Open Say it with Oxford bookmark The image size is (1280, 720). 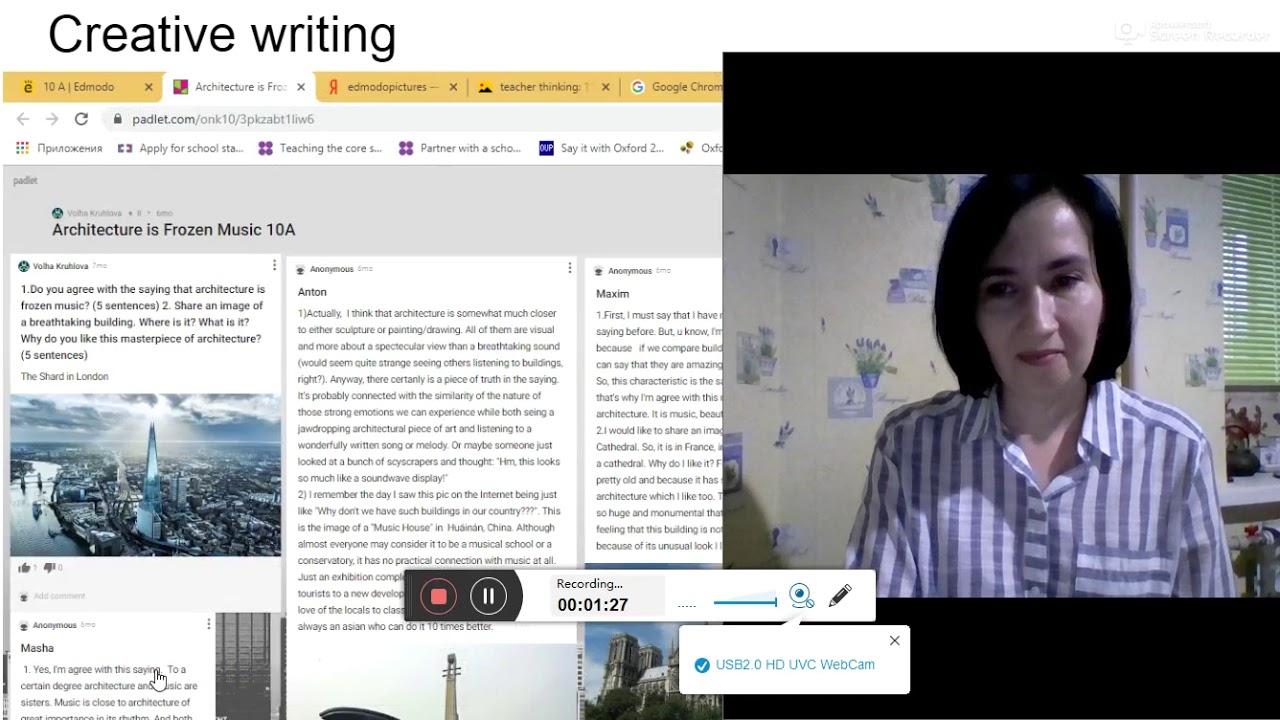601,148
